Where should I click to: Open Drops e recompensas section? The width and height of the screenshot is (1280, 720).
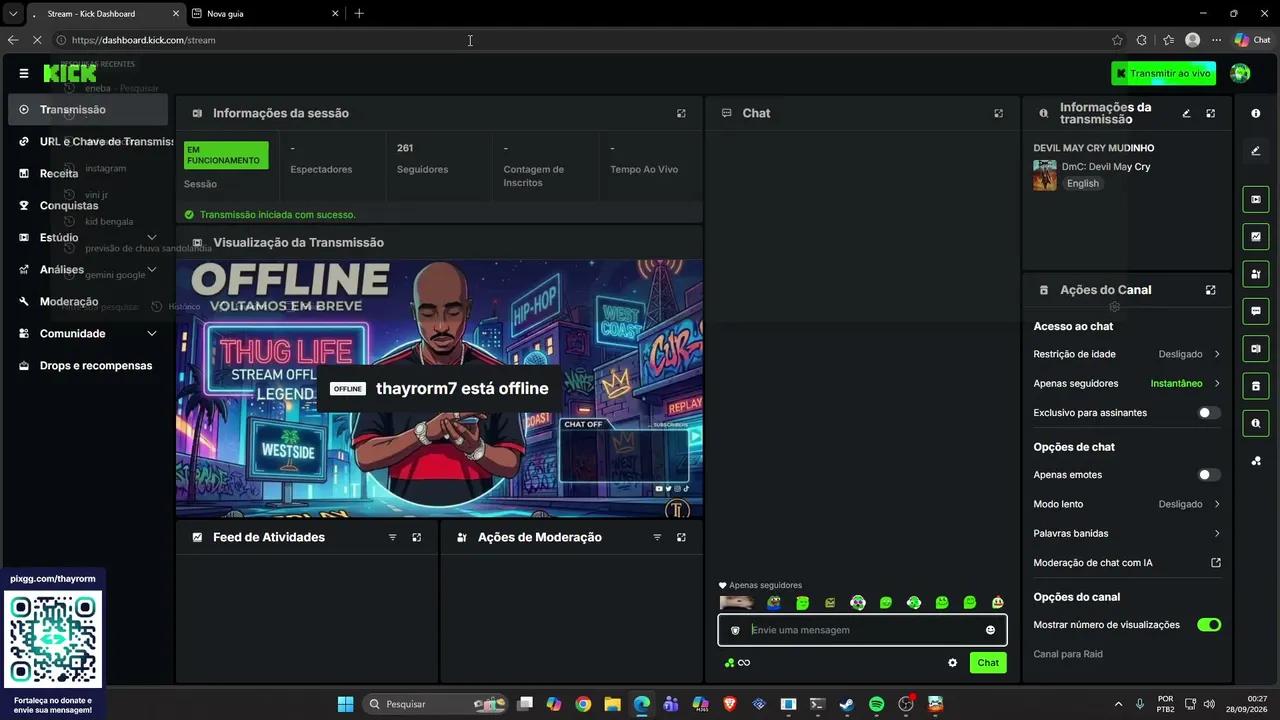click(x=88, y=366)
